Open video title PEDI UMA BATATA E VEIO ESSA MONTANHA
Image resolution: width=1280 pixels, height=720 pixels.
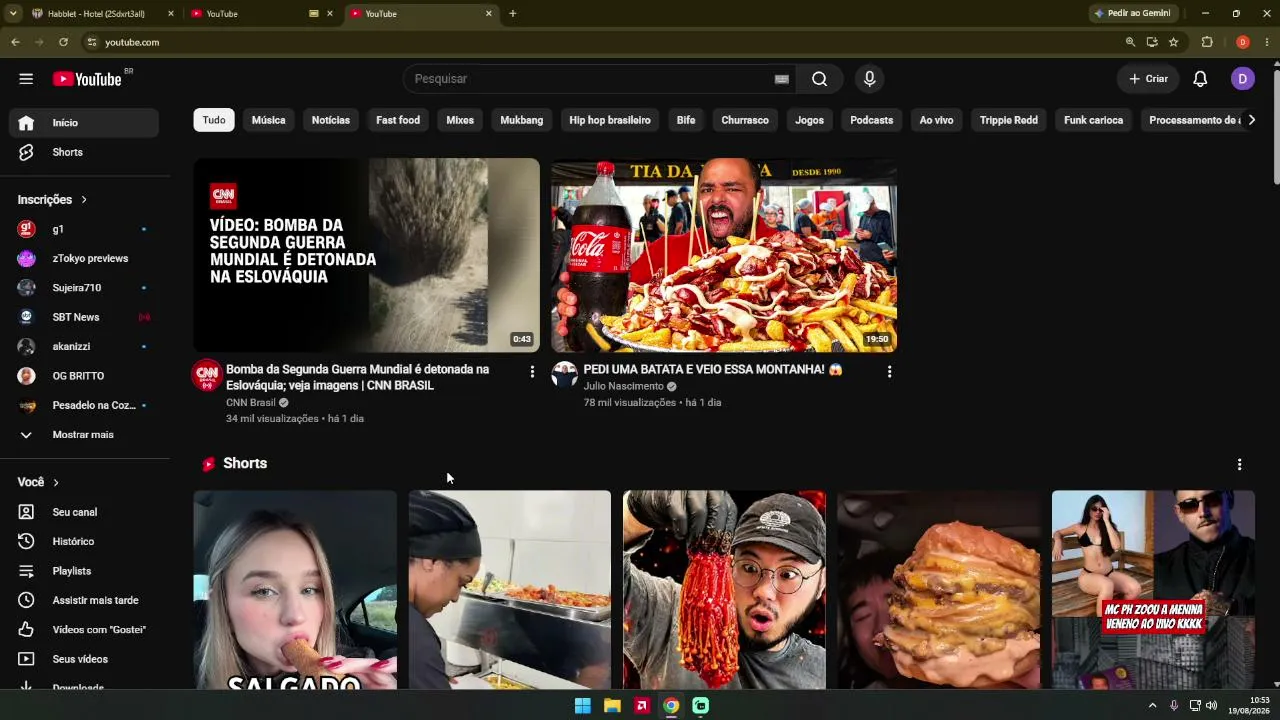[x=713, y=370]
